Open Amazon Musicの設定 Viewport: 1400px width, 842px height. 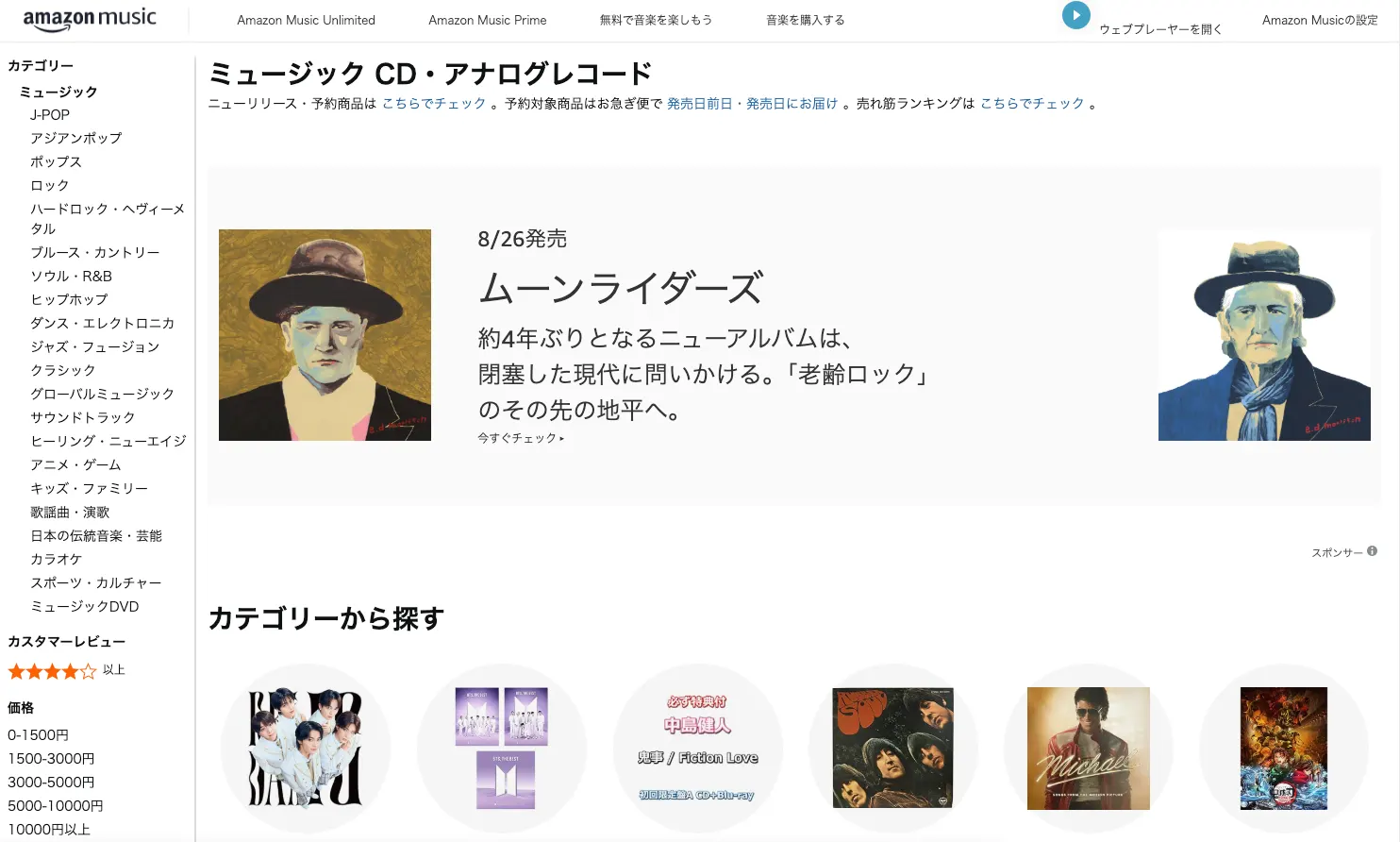1320,20
